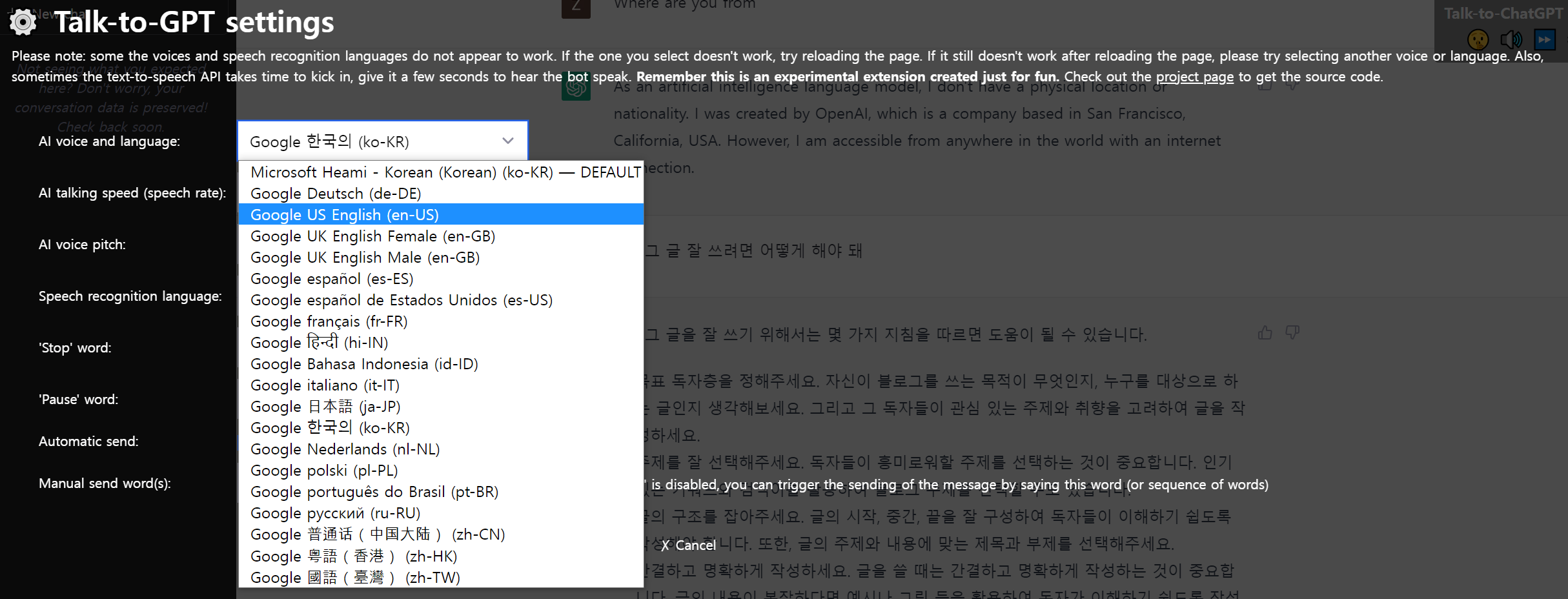Image resolution: width=1568 pixels, height=599 pixels.
Task: Click the shushing face mute-microphone icon
Action: 1478,40
